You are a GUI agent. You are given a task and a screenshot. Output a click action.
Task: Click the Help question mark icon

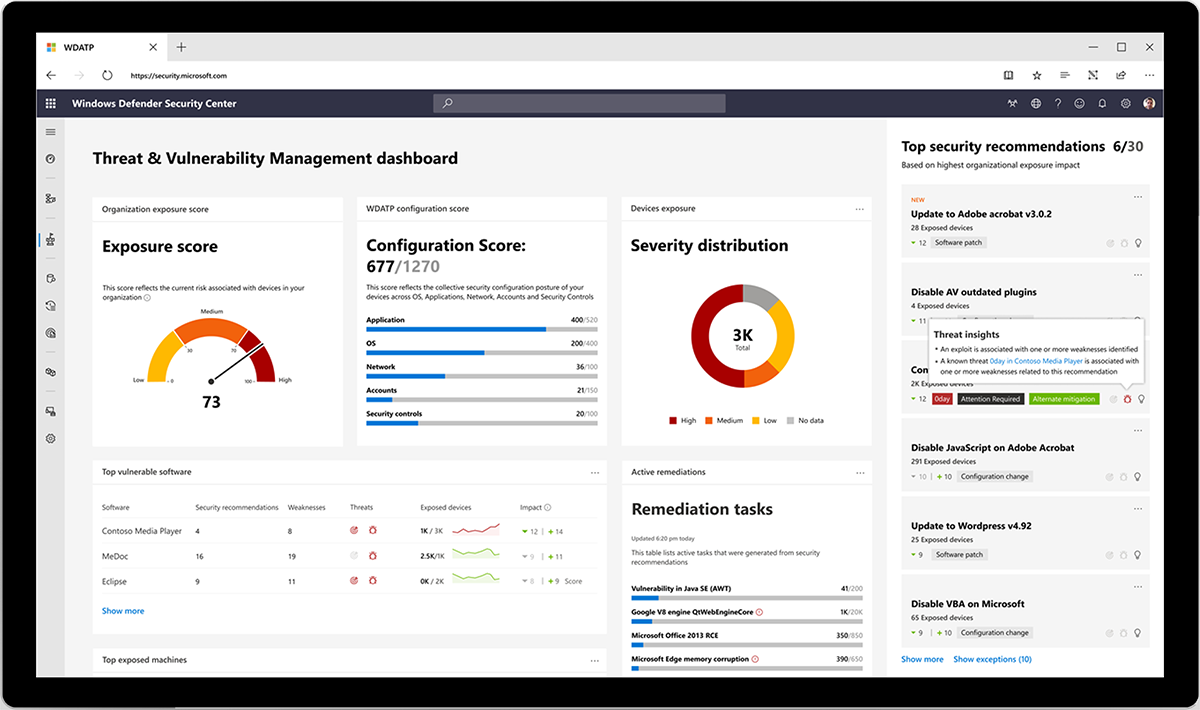pos(1058,103)
